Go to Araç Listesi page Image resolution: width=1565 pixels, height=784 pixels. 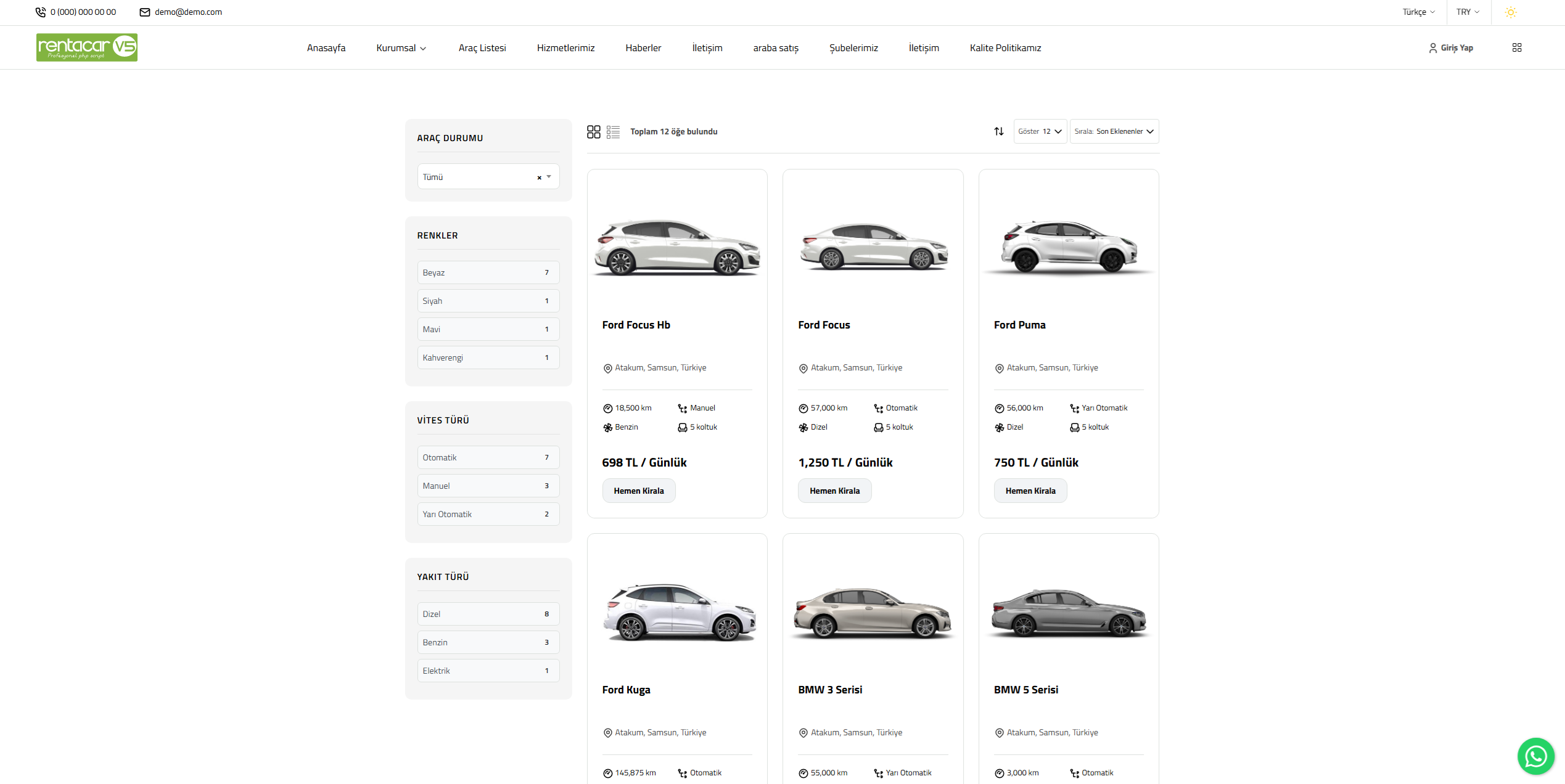pyautogui.click(x=482, y=48)
